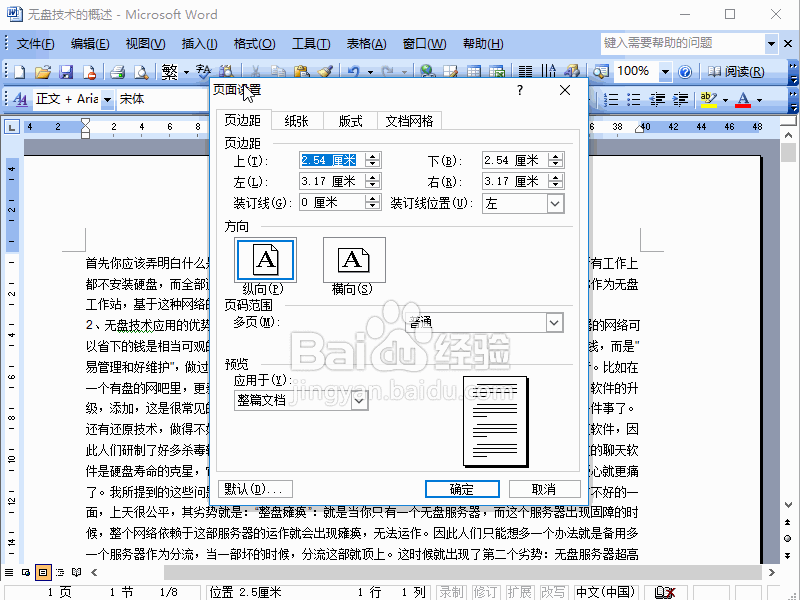Open the 表格(A) menu
This screenshot has height=600, width=800.
[366, 44]
